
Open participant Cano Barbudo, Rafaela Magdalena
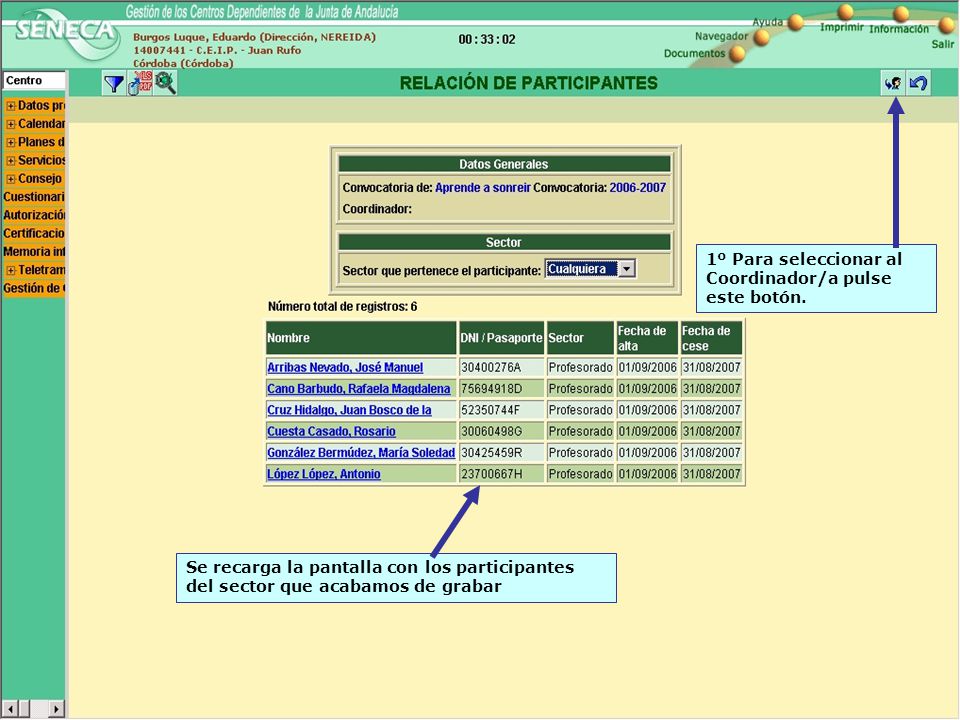pos(358,389)
